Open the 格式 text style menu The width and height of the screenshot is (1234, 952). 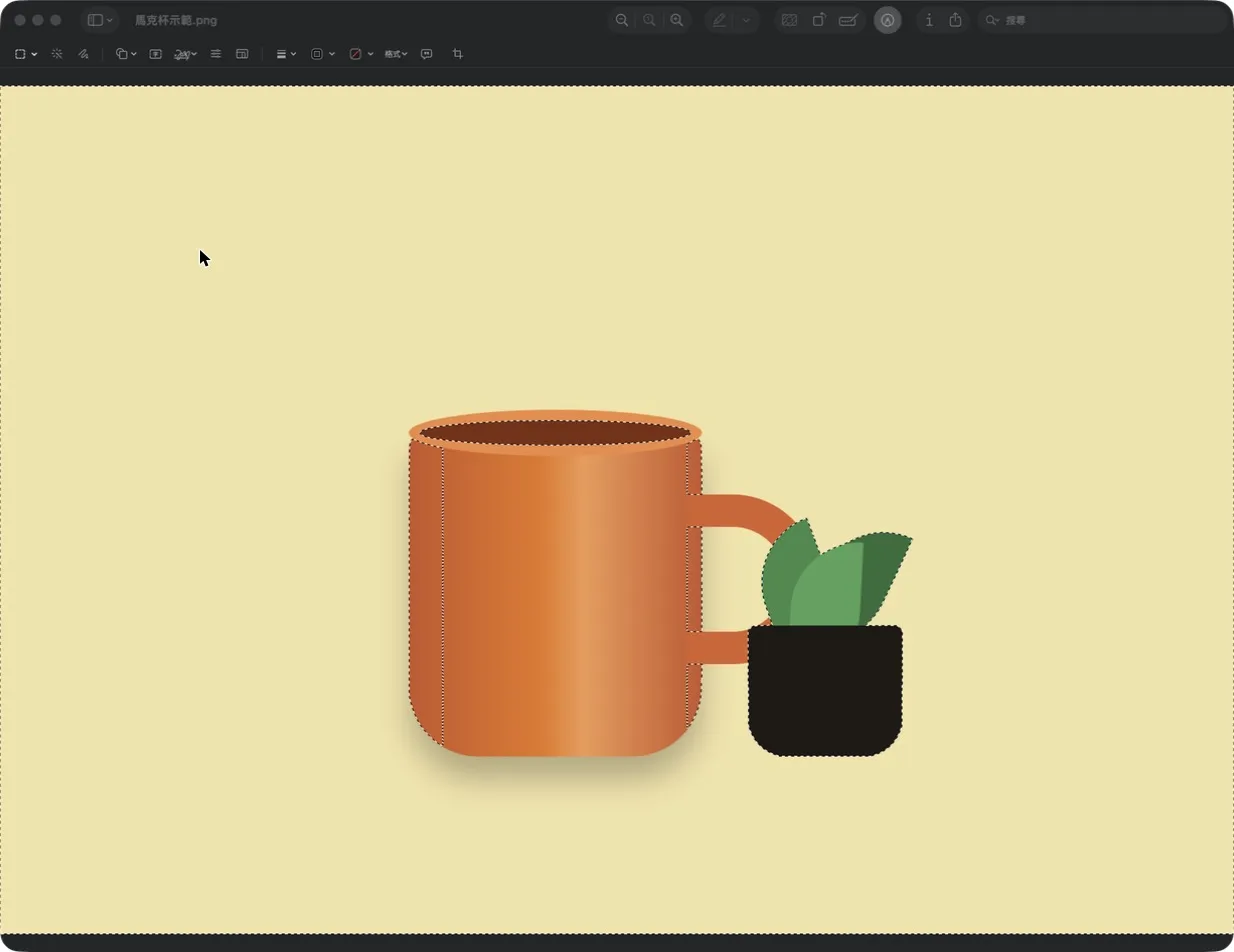(396, 54)
